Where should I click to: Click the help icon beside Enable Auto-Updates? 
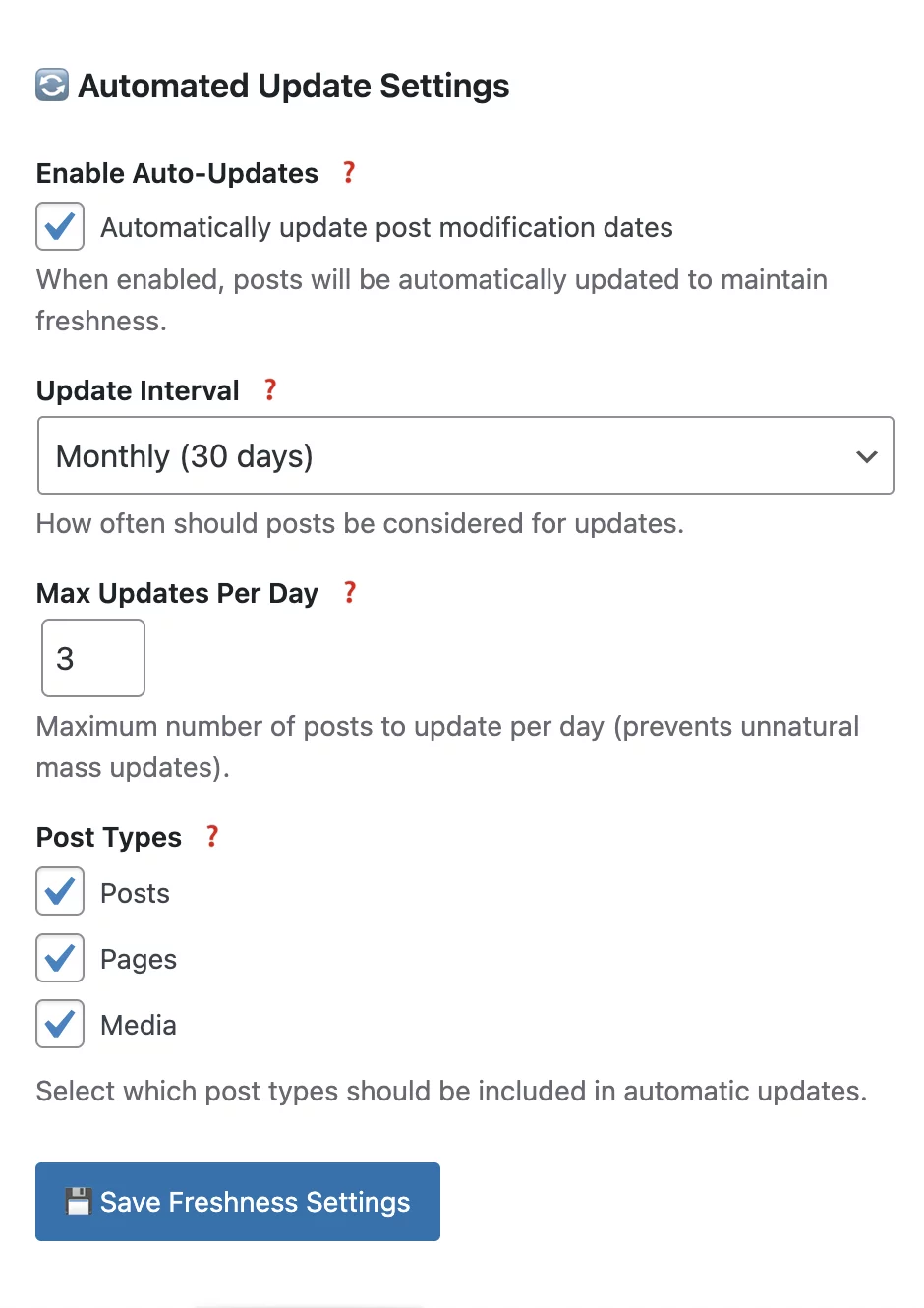click(x=349, y=173)
